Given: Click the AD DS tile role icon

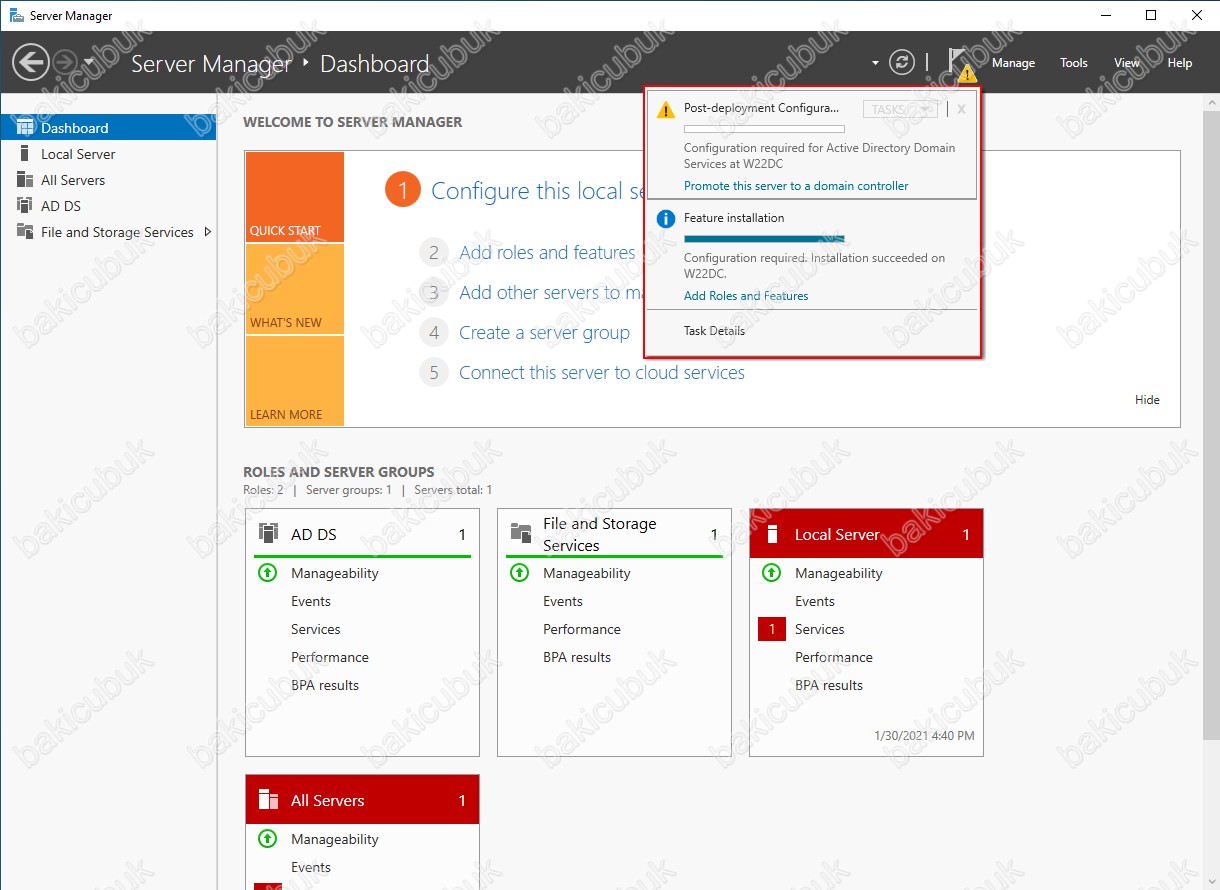Looking at the screenshot, I should click(268, 533).
